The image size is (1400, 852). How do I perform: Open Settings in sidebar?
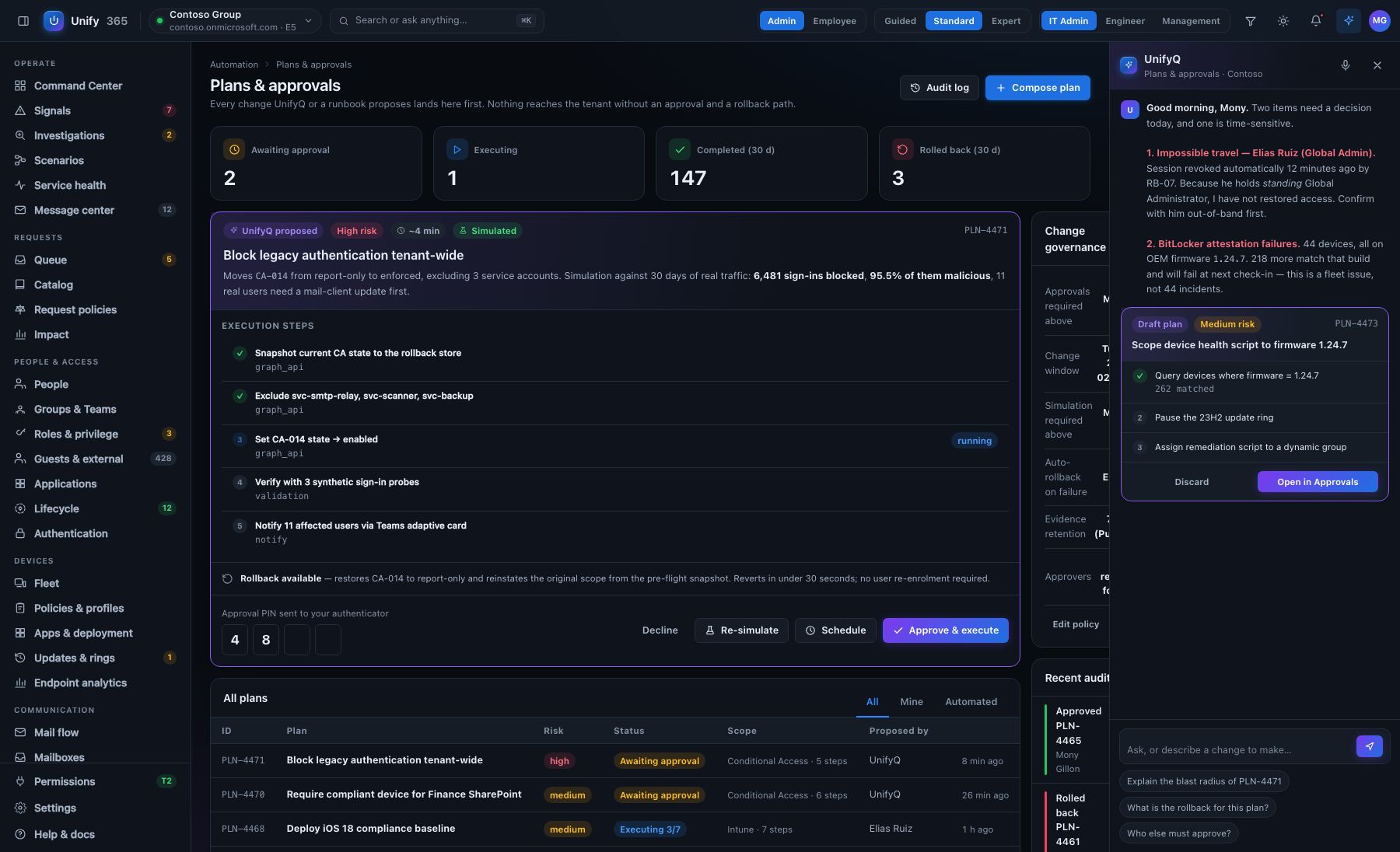[95, 808]
